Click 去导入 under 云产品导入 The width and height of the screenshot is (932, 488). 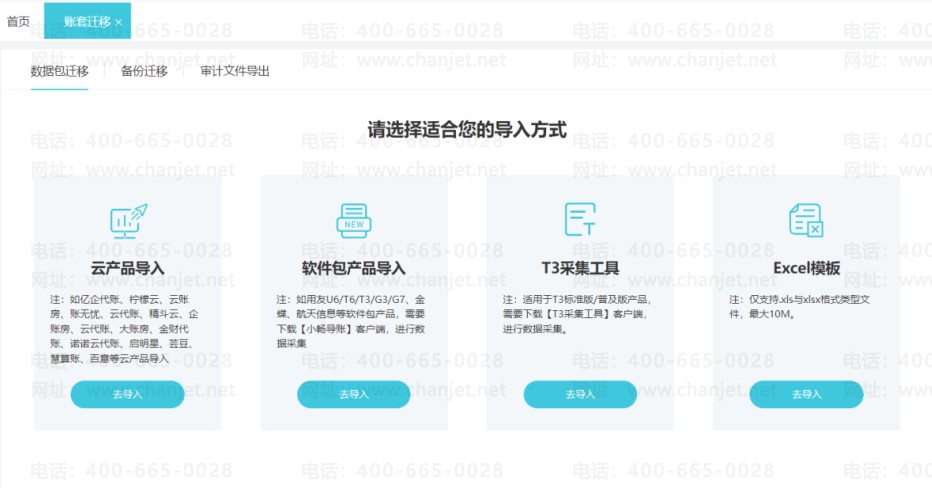(127, 394)
